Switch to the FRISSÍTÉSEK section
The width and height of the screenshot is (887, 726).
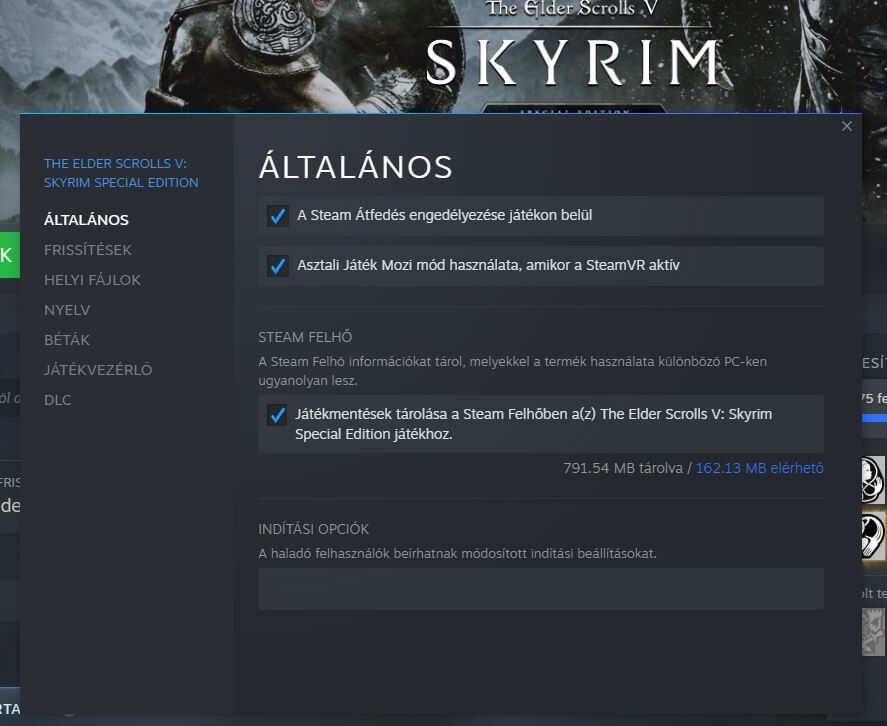88,250
